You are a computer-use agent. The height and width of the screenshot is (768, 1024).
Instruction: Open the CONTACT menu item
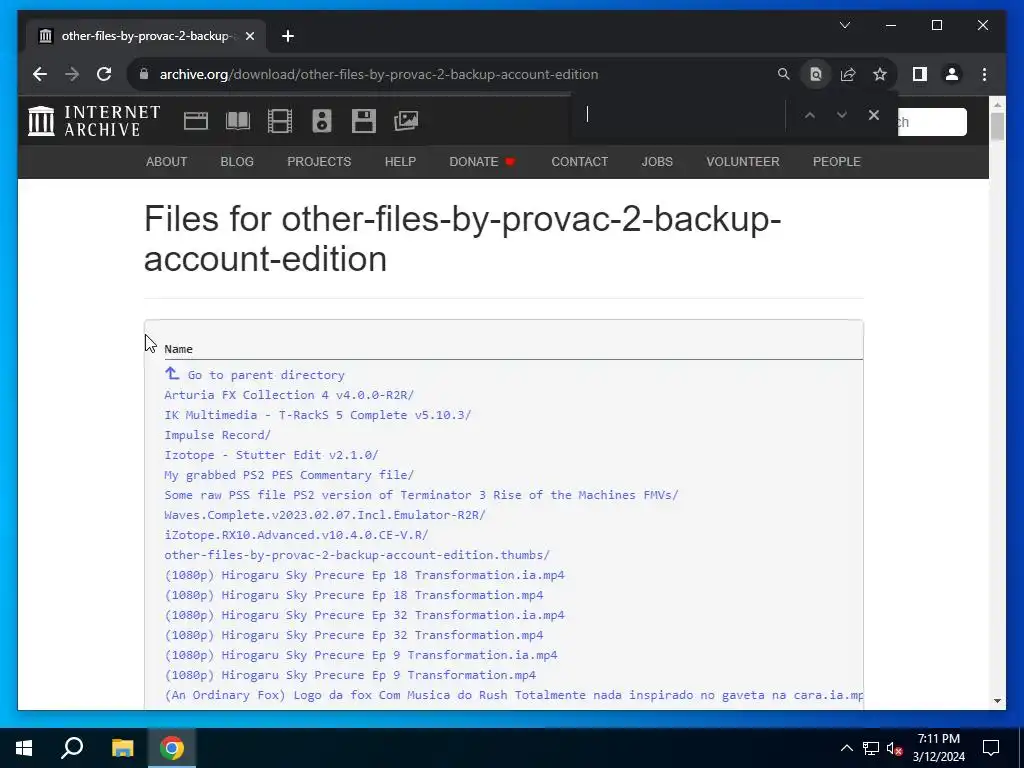pyautogui.click(x=580, y=162)
